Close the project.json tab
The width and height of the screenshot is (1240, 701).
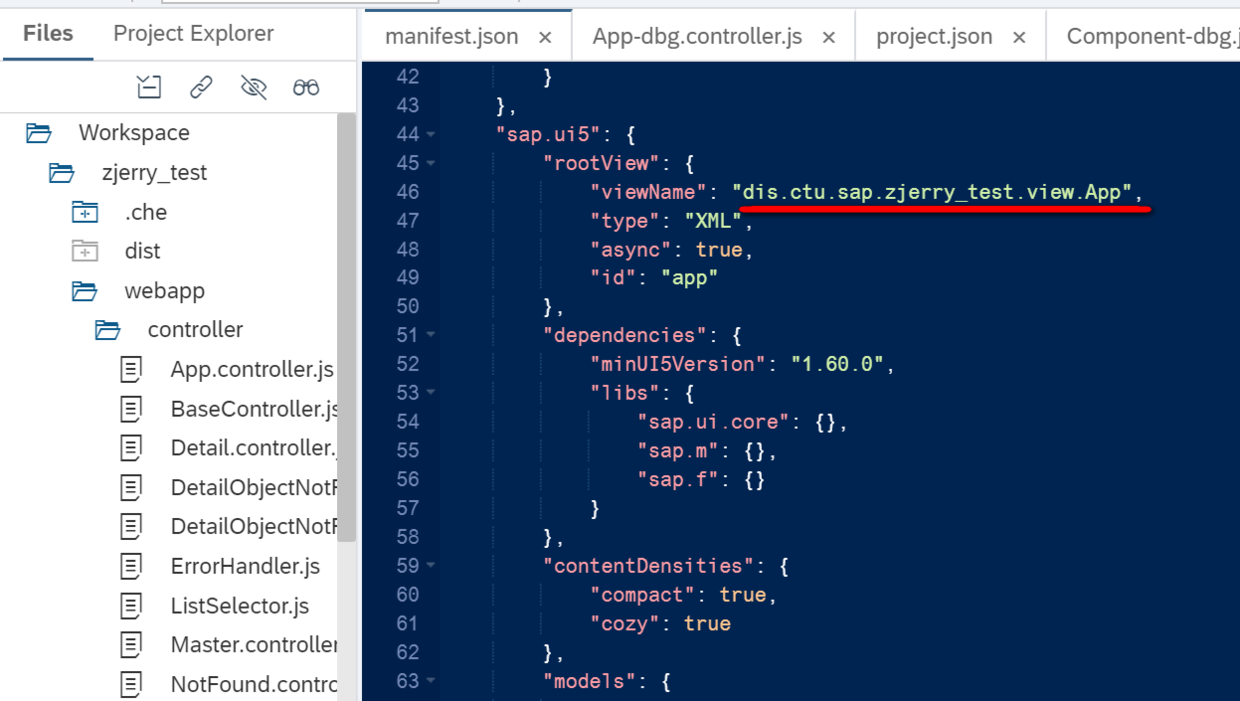[x=1019, y=38]
